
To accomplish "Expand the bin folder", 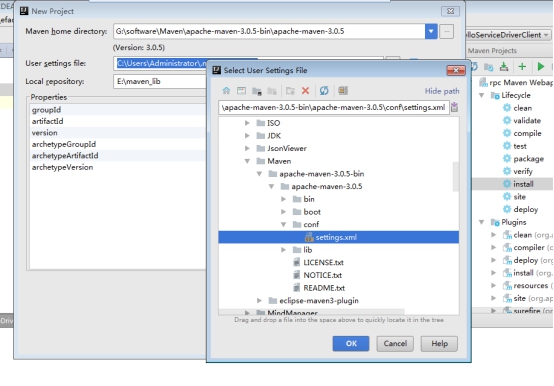I will click(x=283, y=199).
